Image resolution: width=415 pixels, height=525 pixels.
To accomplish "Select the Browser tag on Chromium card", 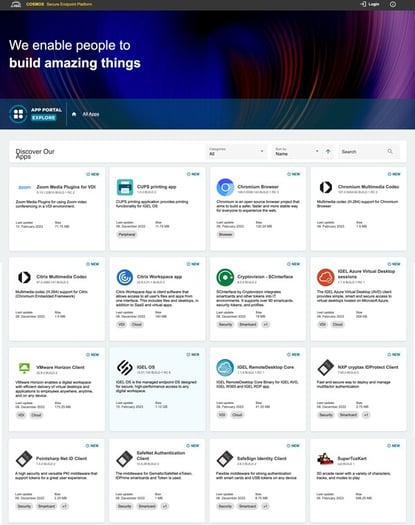I will point(225,235).
